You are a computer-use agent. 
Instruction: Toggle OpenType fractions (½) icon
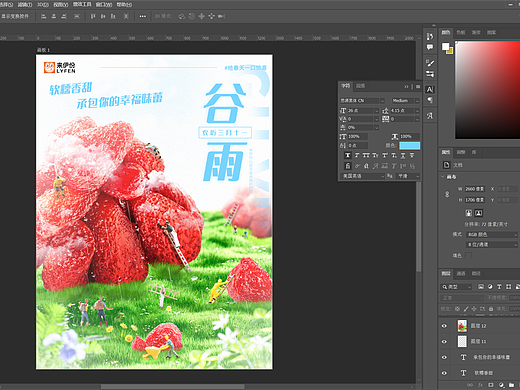412,166
